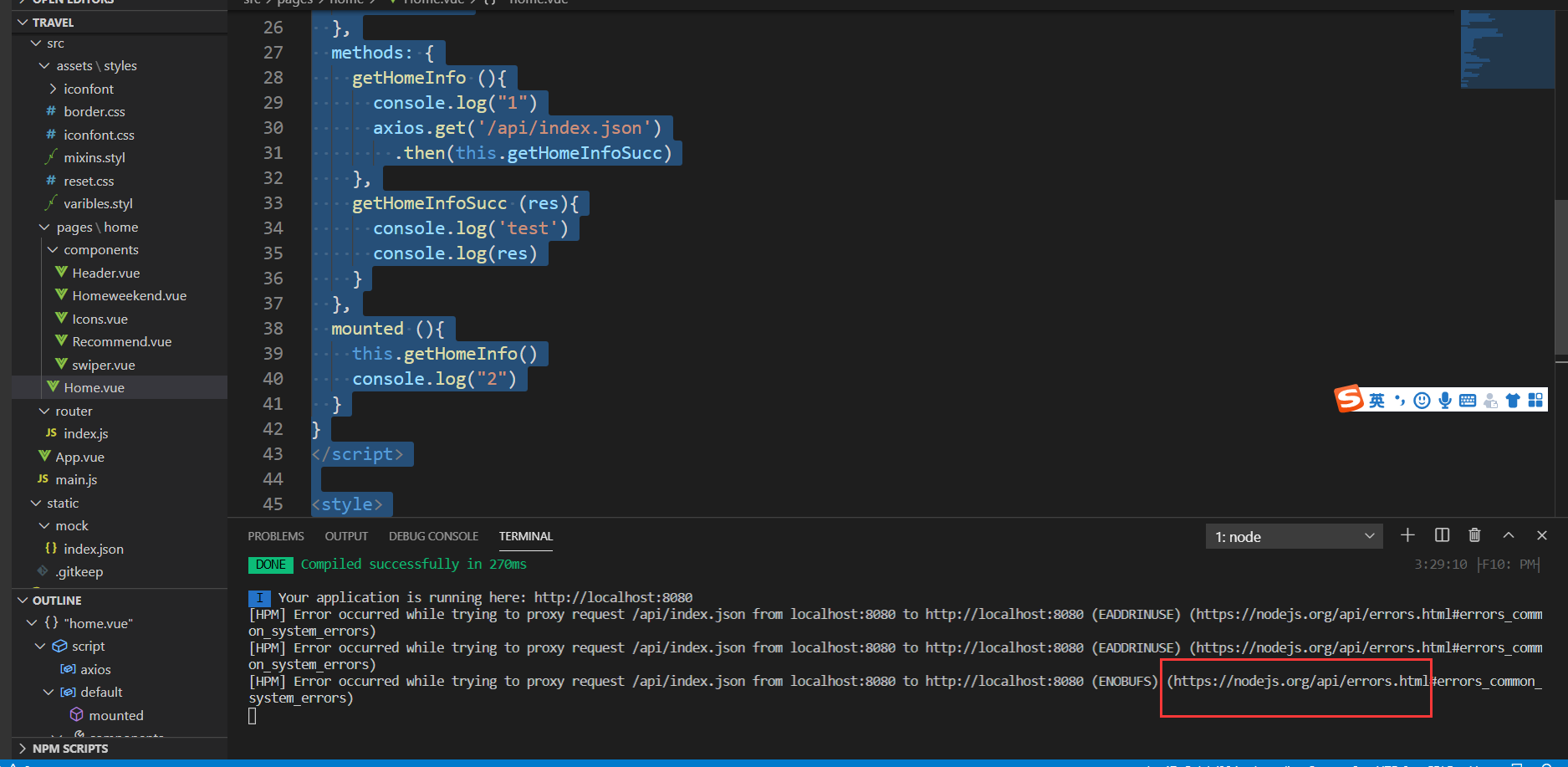
Task: Open IME skin shirt icon
Action: (x=1513, y=401)
